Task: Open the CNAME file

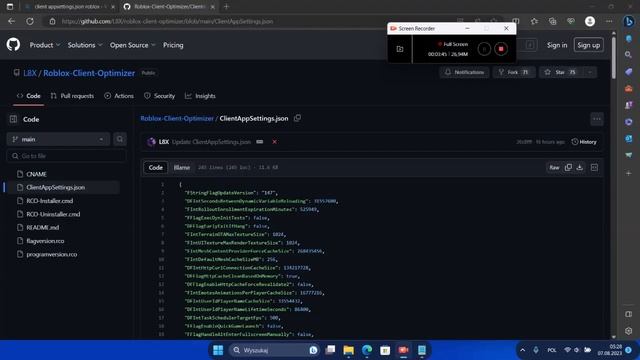Action: [36, 174]
